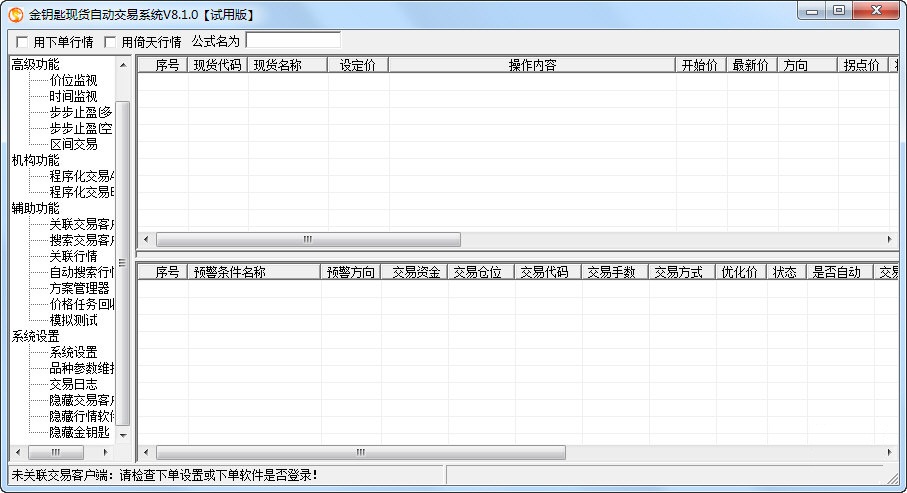Image resolution: width=907 pixels, height=493 pixels.
Task: Enable the 用下单行情 checkbox
Action: [x=22, y=42]
